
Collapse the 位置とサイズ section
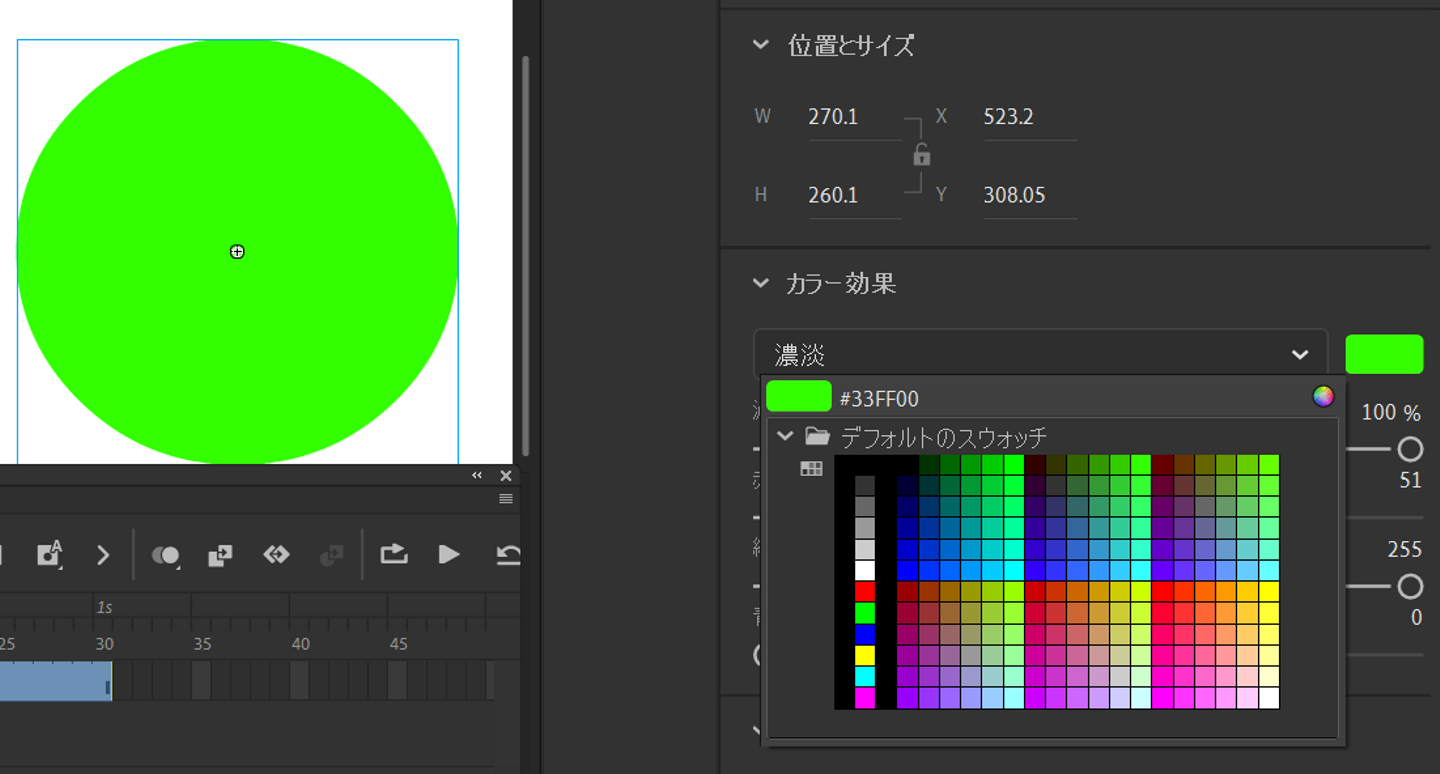pos(761,45)
